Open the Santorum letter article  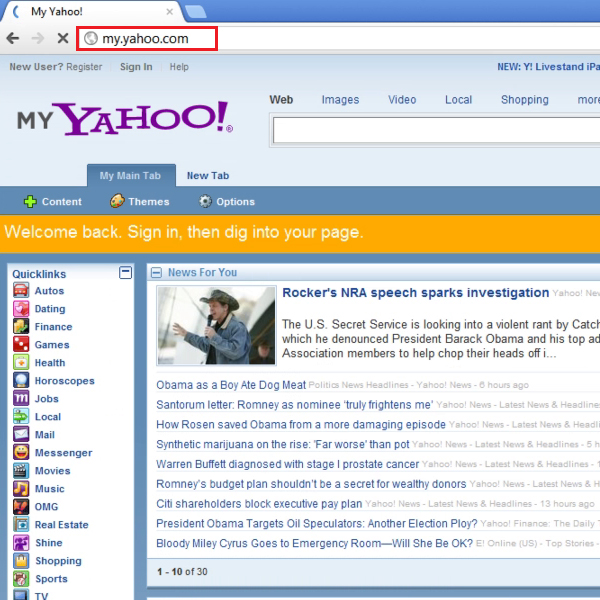(295, 404)
